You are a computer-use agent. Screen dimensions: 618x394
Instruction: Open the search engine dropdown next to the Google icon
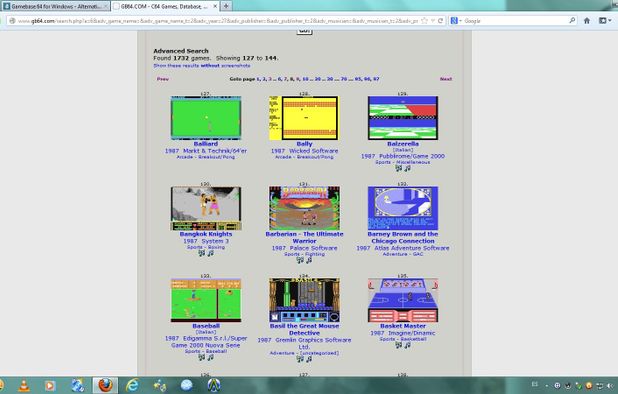460,21
